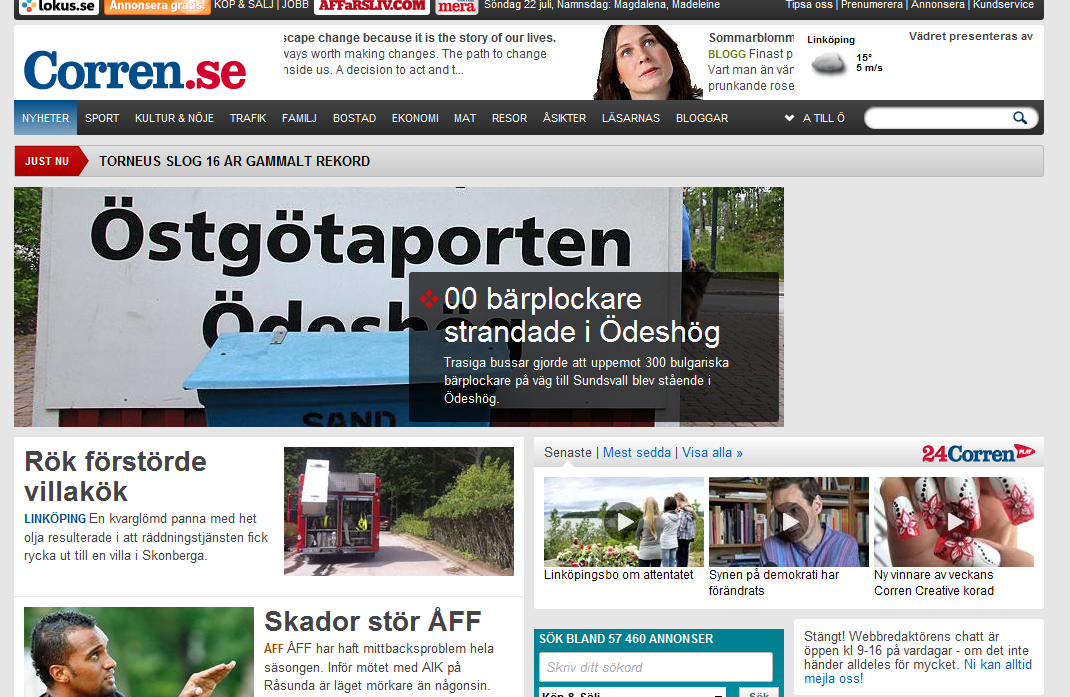Click the Ni kan alltid mejla oss link

tap(918, 672)
